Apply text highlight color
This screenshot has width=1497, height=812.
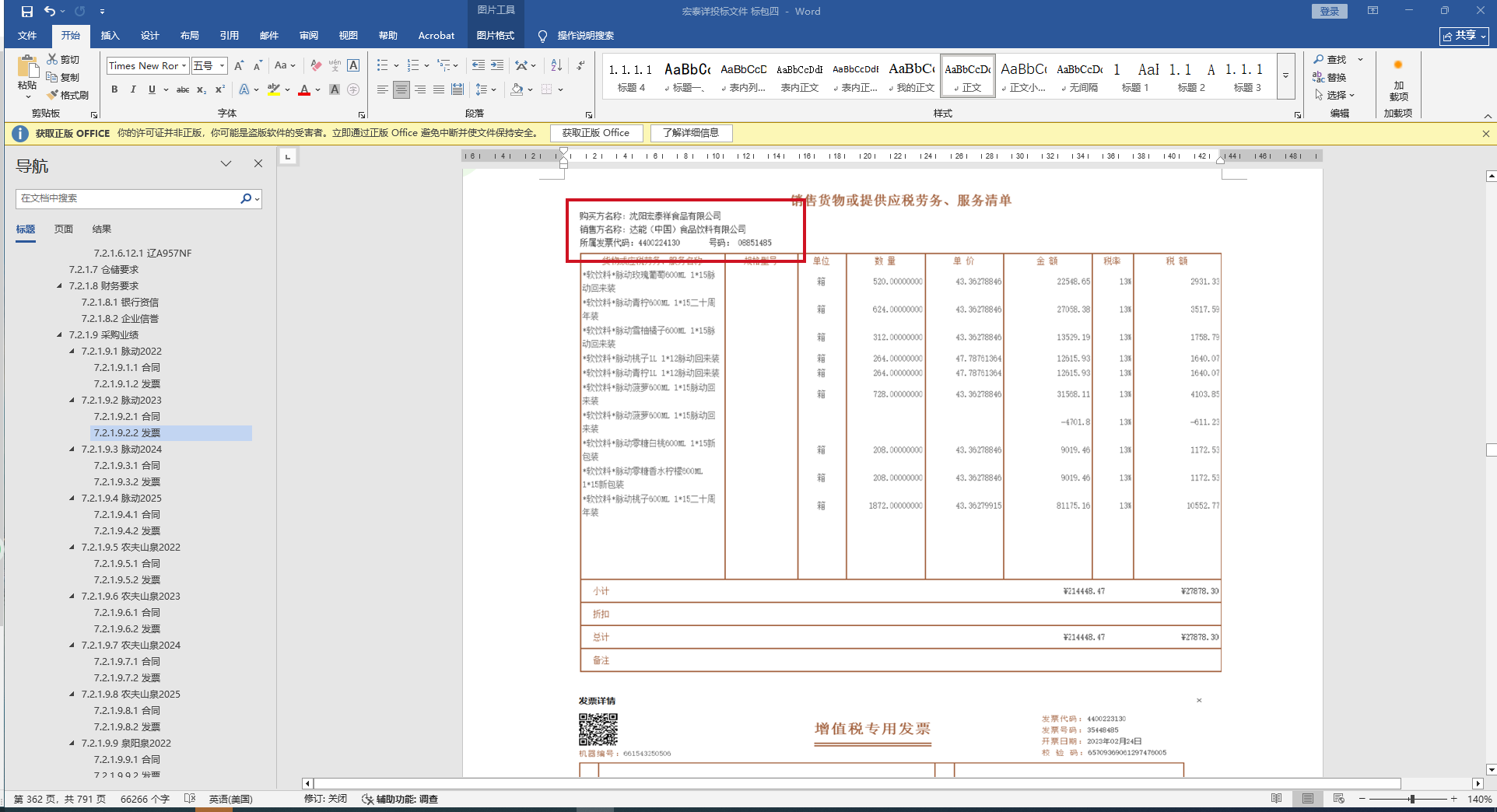coord(273,89)
